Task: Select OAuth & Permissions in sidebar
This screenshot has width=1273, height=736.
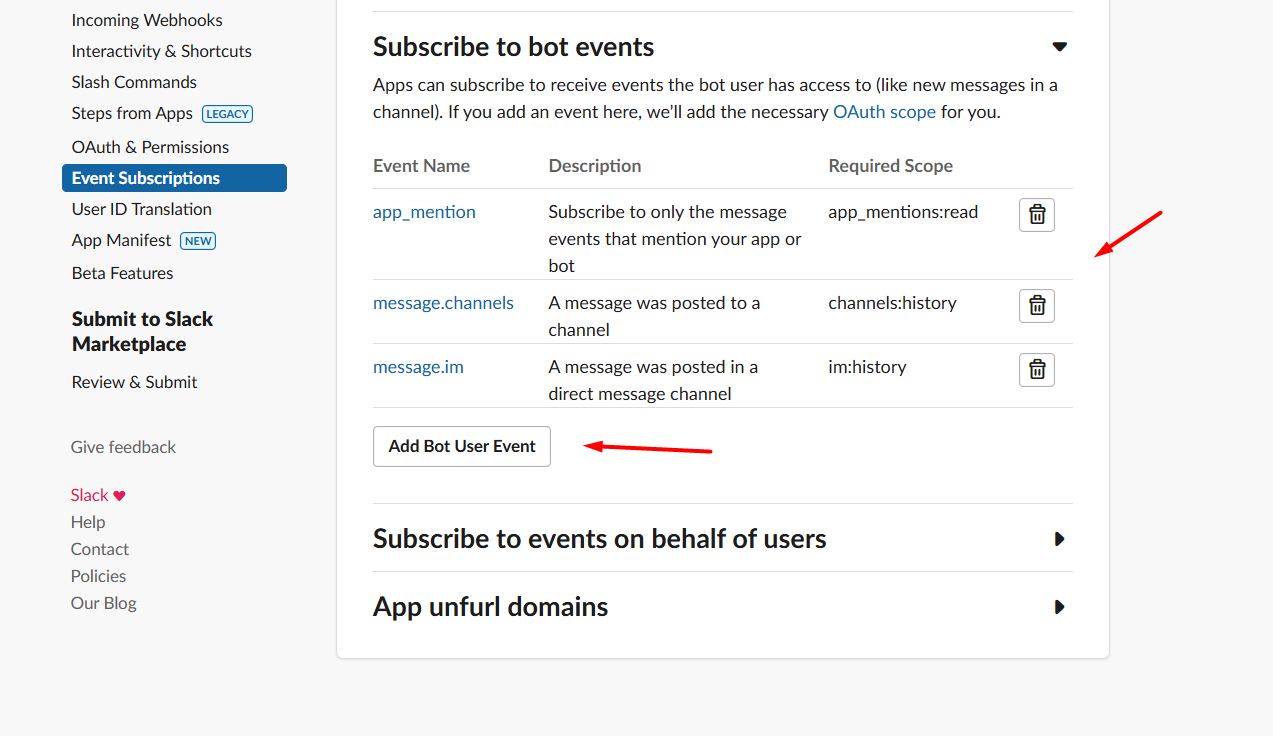Action: click(x=150, y=147)
